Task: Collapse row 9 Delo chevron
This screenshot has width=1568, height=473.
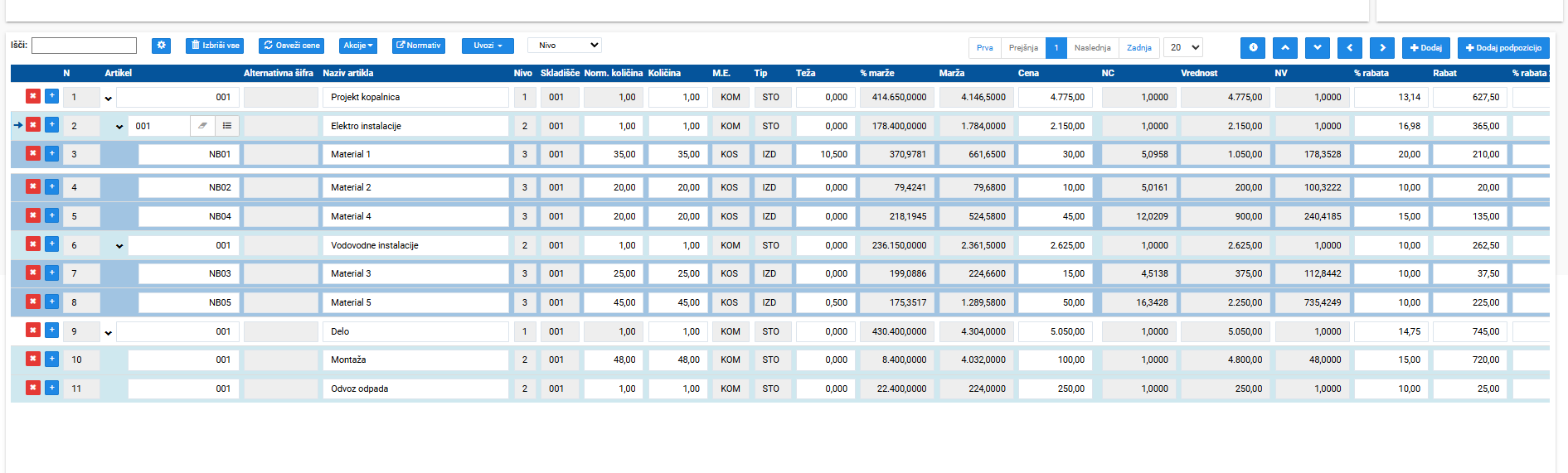Action: (109, 333)
